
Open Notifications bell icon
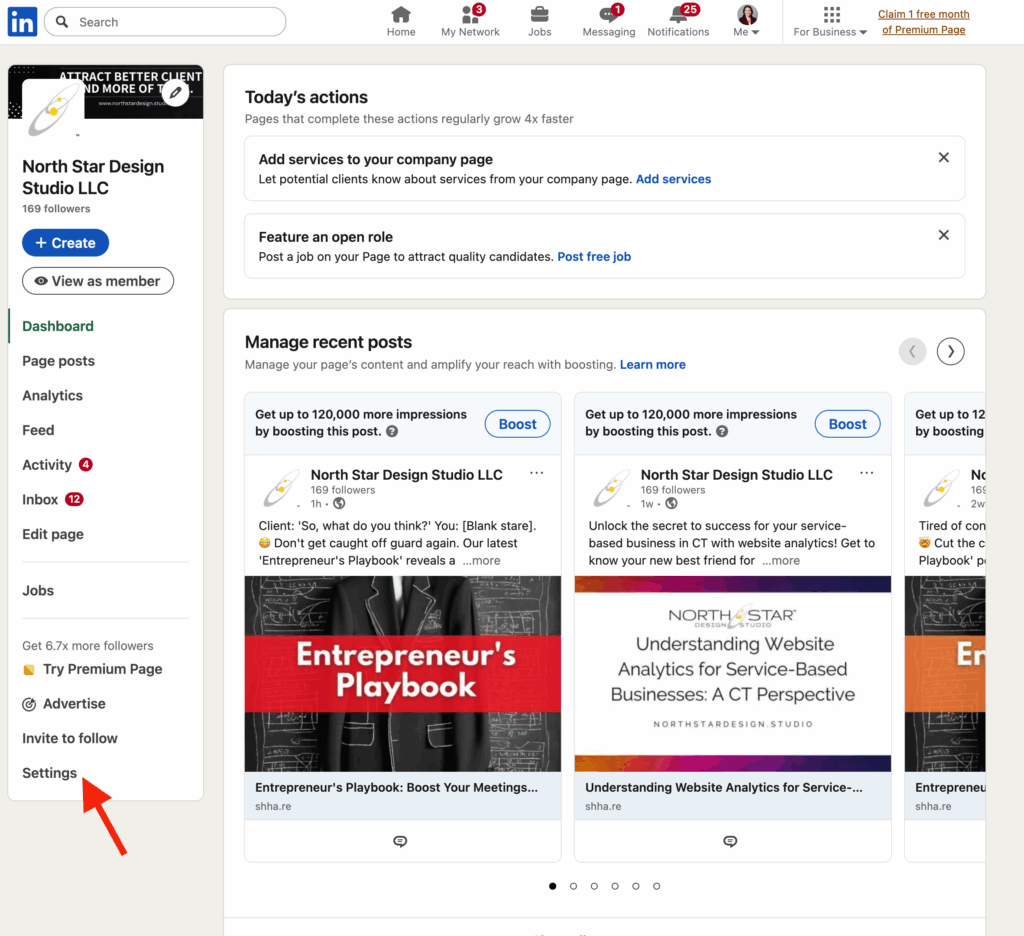(679, 14)
